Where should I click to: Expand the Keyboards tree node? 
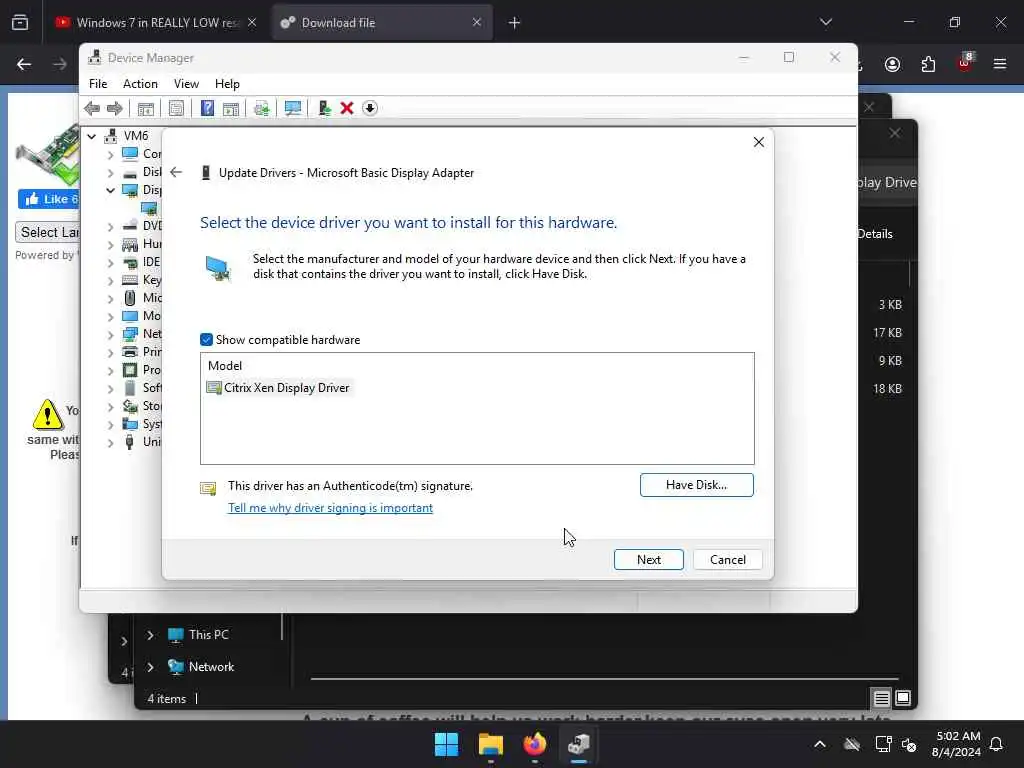coord(110,280)
